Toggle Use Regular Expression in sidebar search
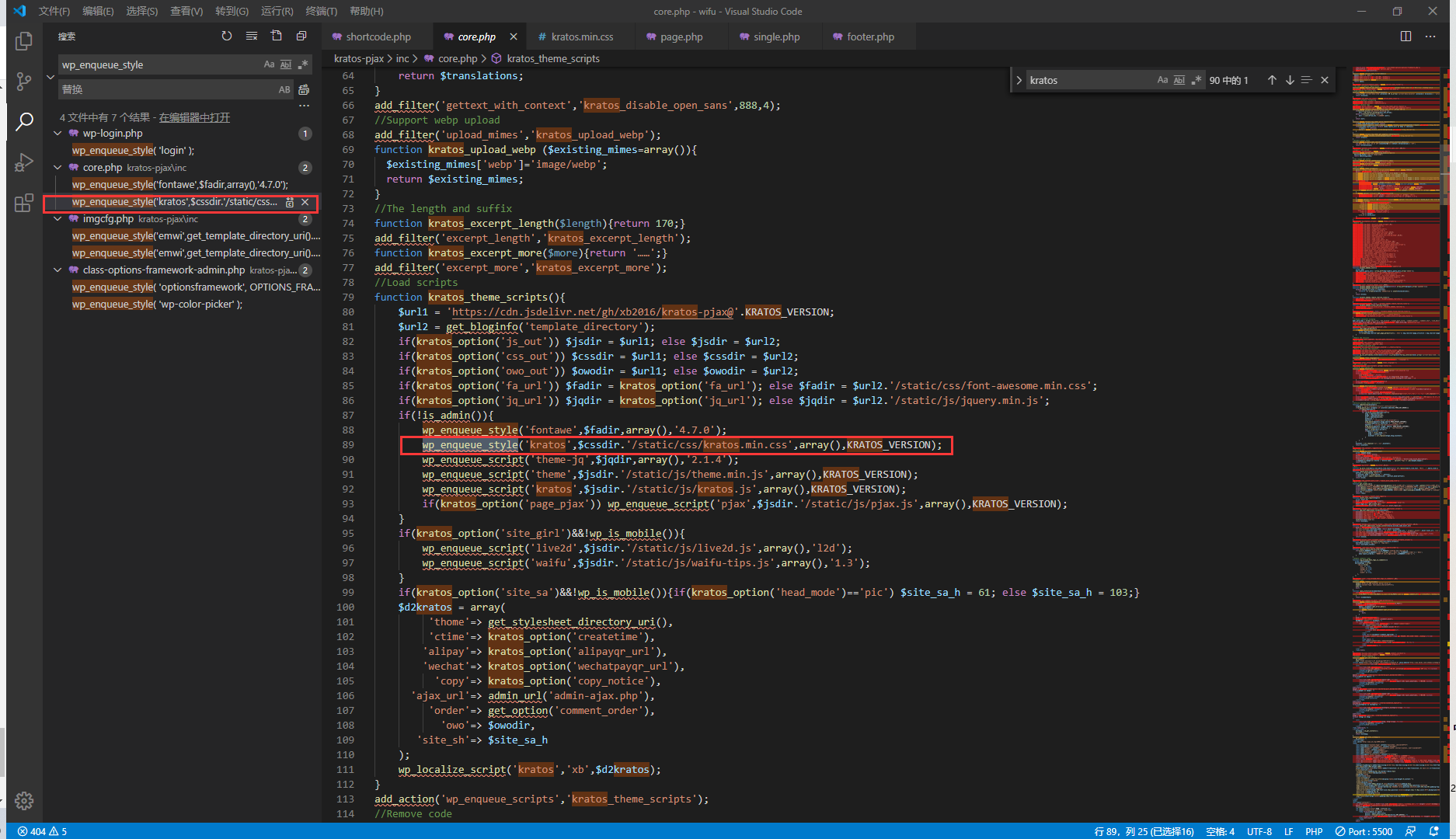Screen dimensions: 1456x839 (x=303, y=64)
